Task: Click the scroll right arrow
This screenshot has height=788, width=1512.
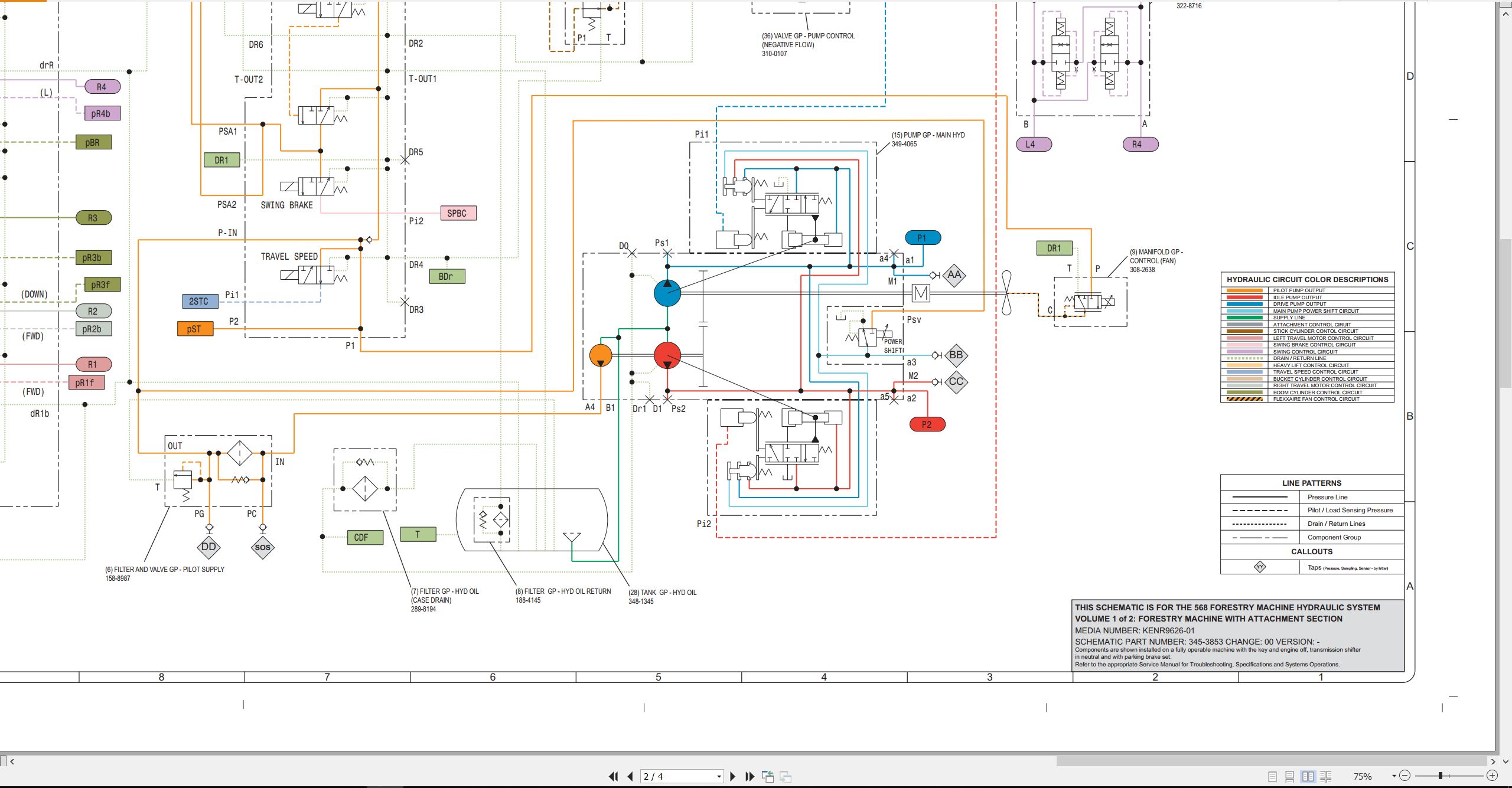Action: click(1493, 761)
